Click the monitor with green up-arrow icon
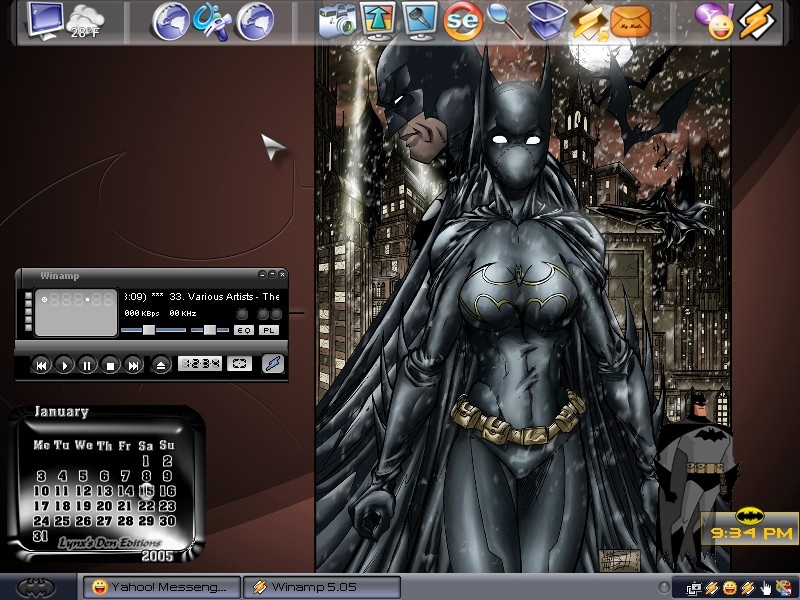This screenshot has width=800, height=600. pyautogui.click(x=378, y=20)
